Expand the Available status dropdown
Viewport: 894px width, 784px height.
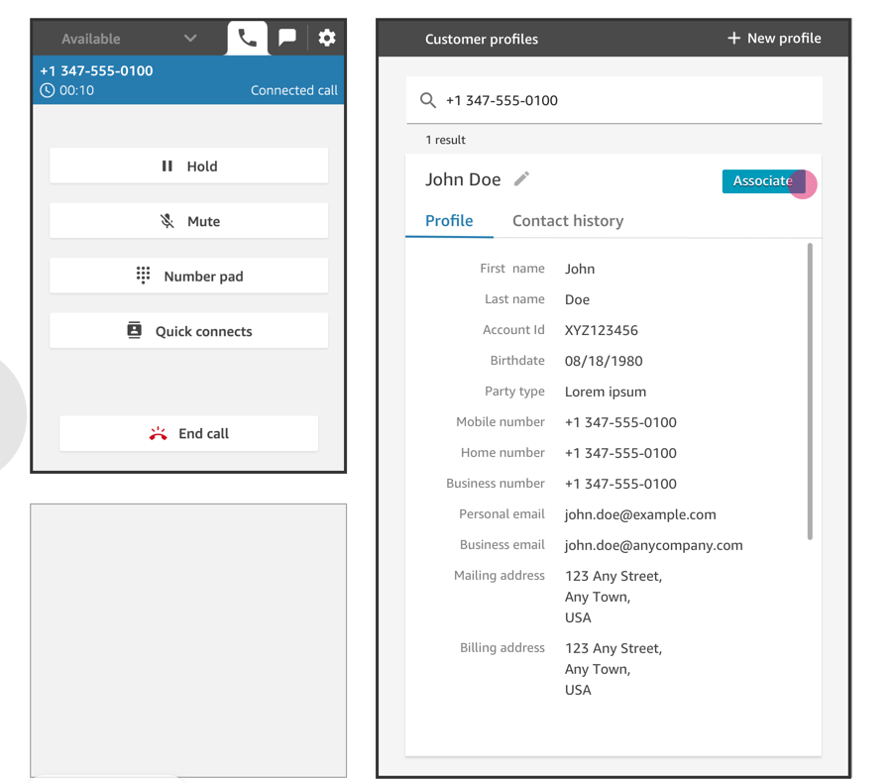point(190,39)
